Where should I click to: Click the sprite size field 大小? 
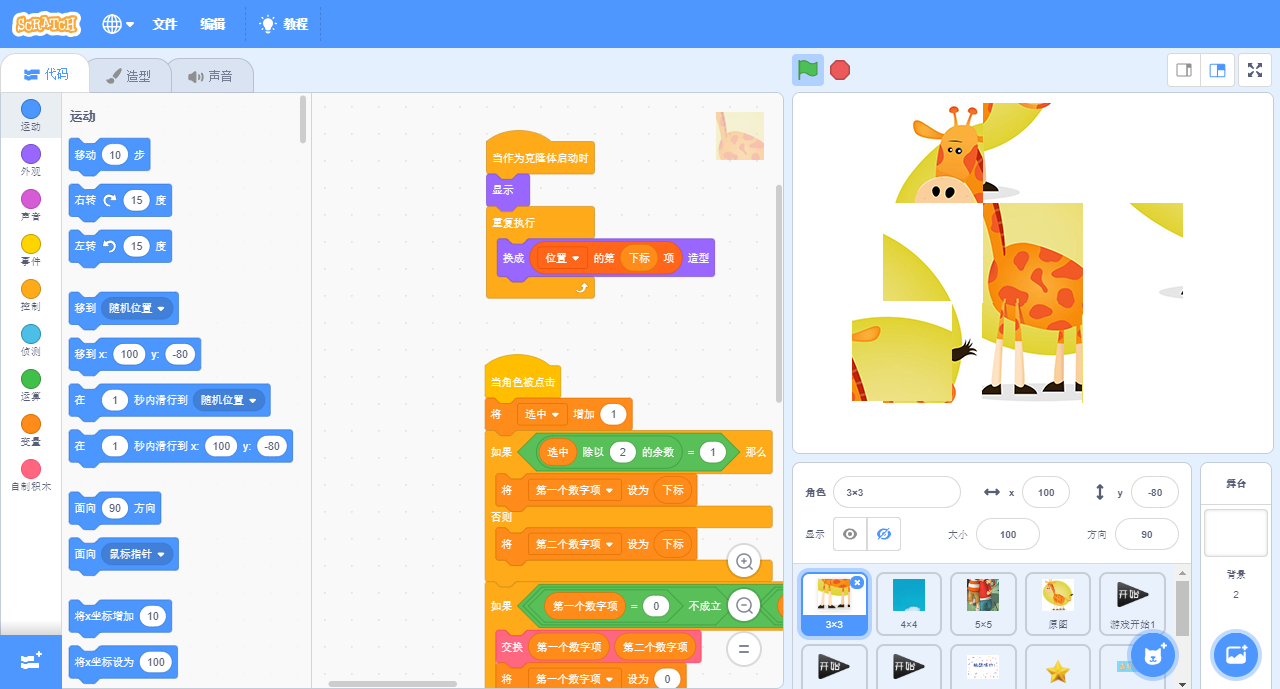click(1008, 534)
